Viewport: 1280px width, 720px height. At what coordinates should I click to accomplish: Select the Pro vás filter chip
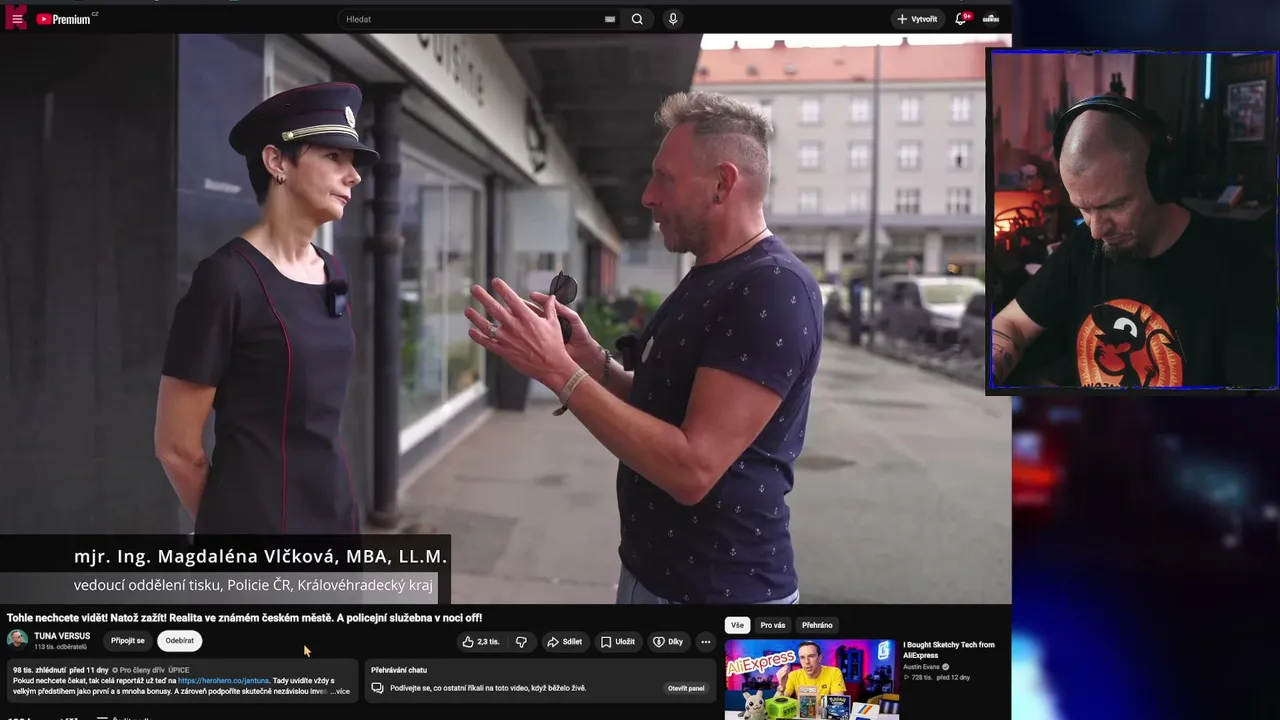click(x=773, y=625)
